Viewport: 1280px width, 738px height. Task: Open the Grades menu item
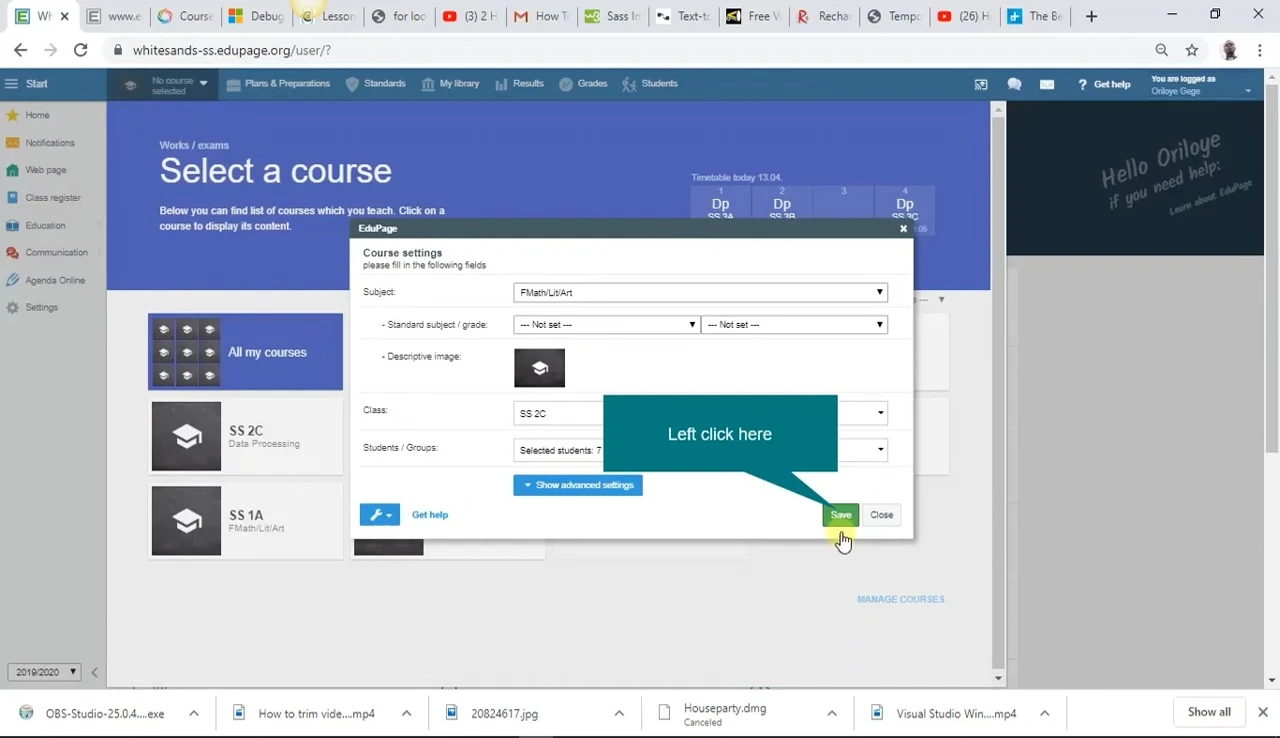pos(584,84)
